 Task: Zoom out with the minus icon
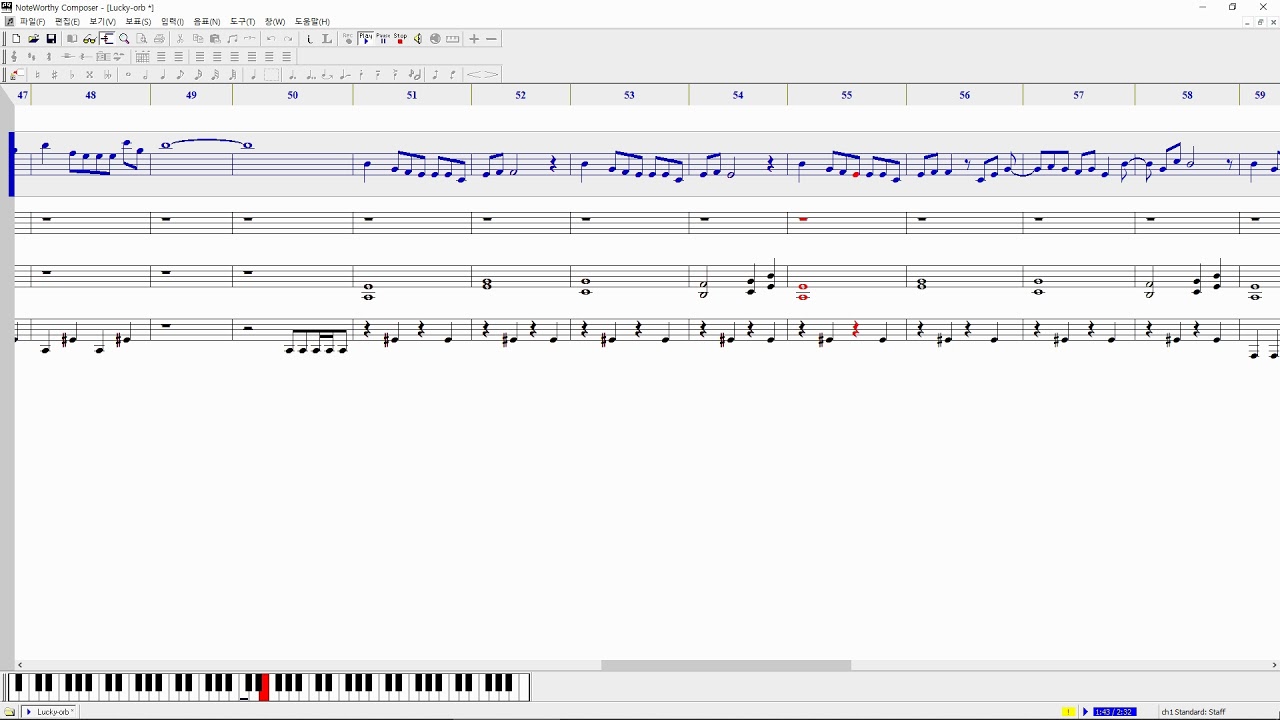[x=491, y=39]
